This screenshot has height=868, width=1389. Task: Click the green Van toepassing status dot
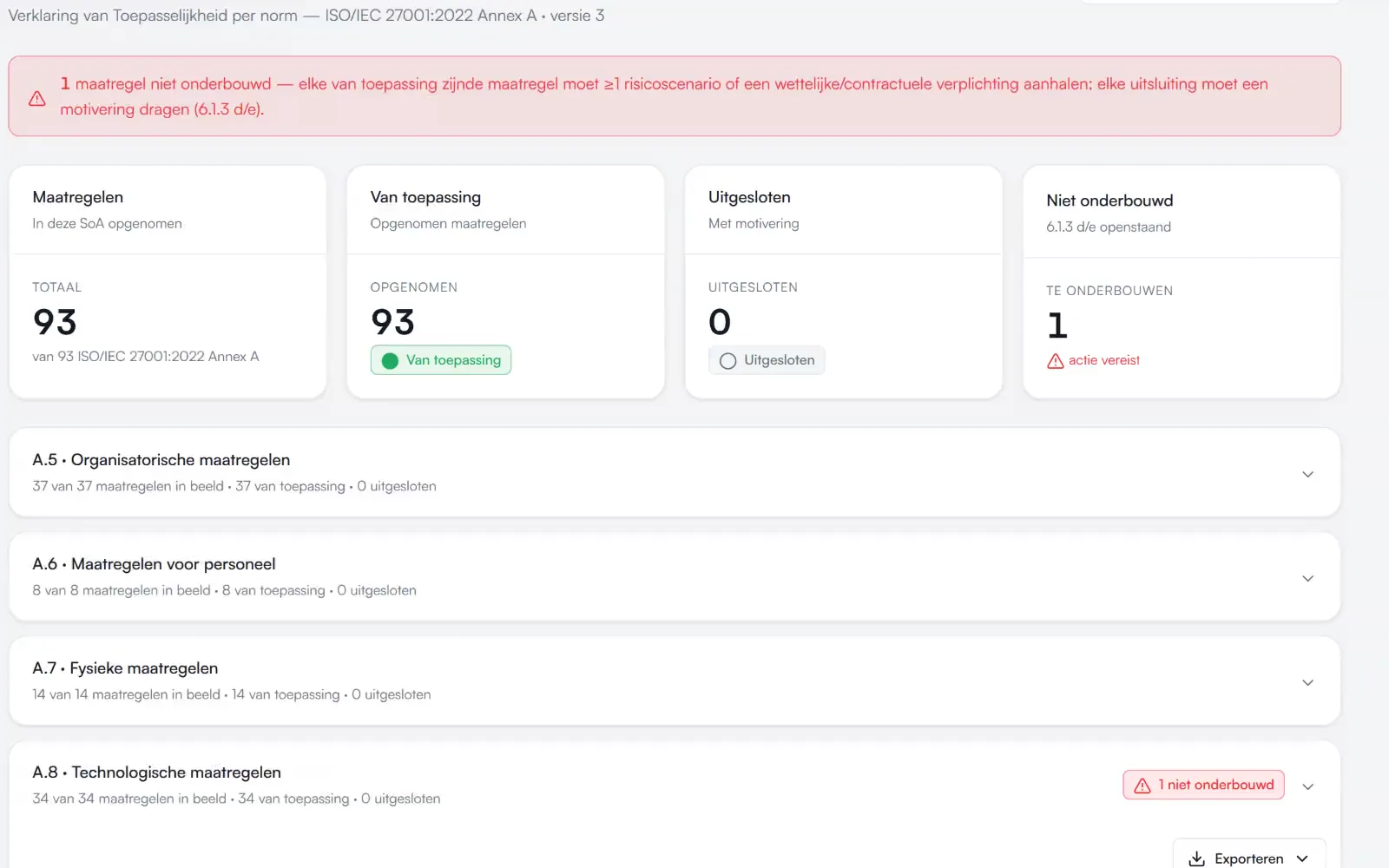coord(390,360)
